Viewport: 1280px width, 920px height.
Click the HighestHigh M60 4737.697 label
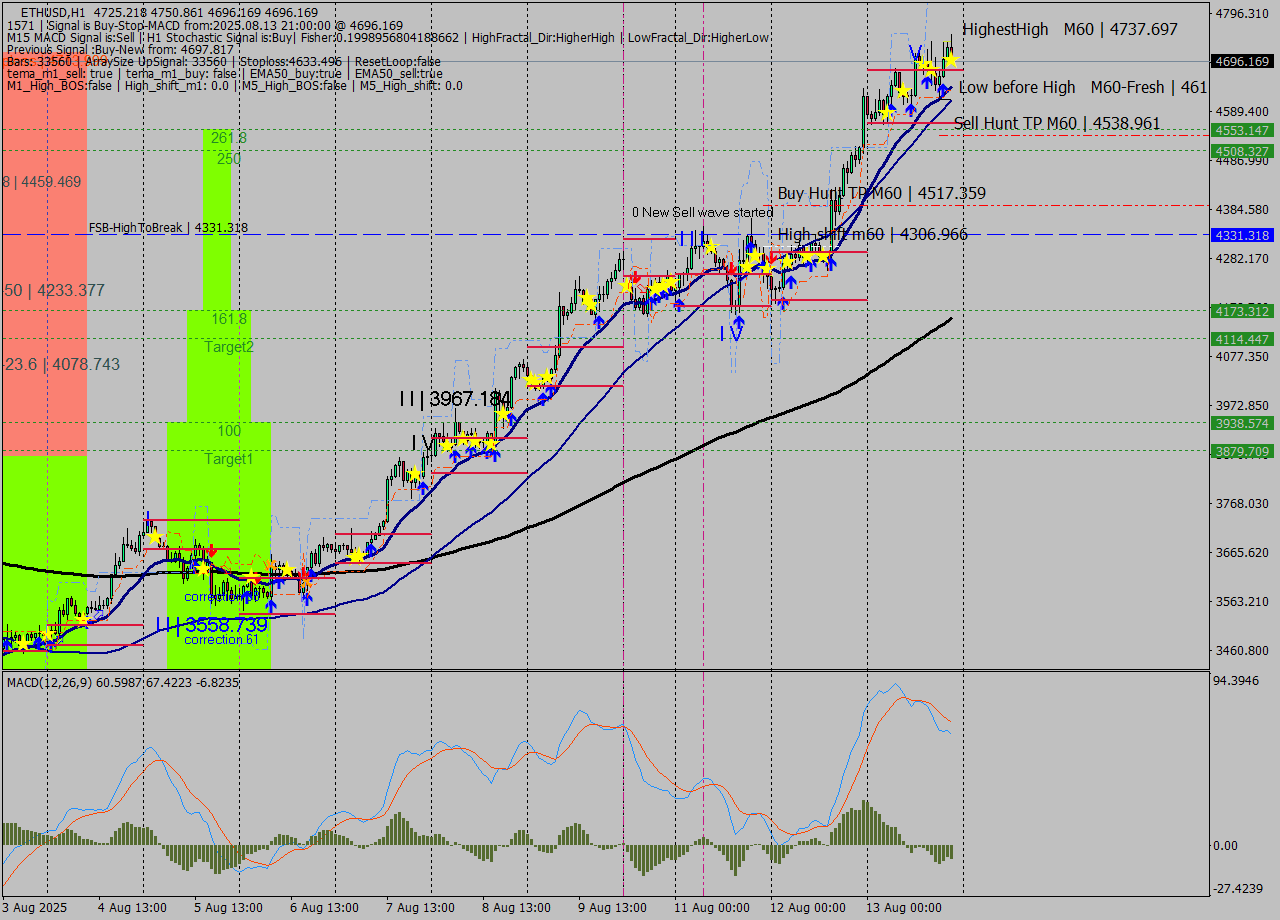point(1060,29)
